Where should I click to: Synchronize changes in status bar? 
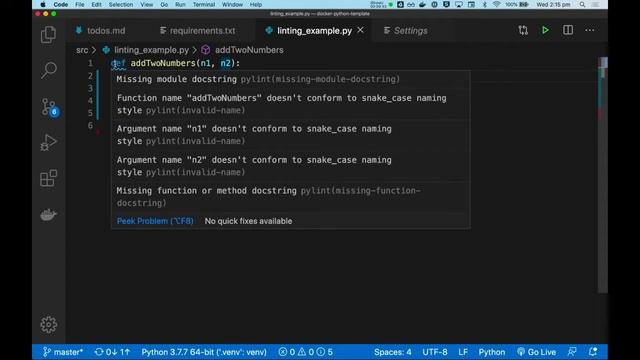(112, 352)
